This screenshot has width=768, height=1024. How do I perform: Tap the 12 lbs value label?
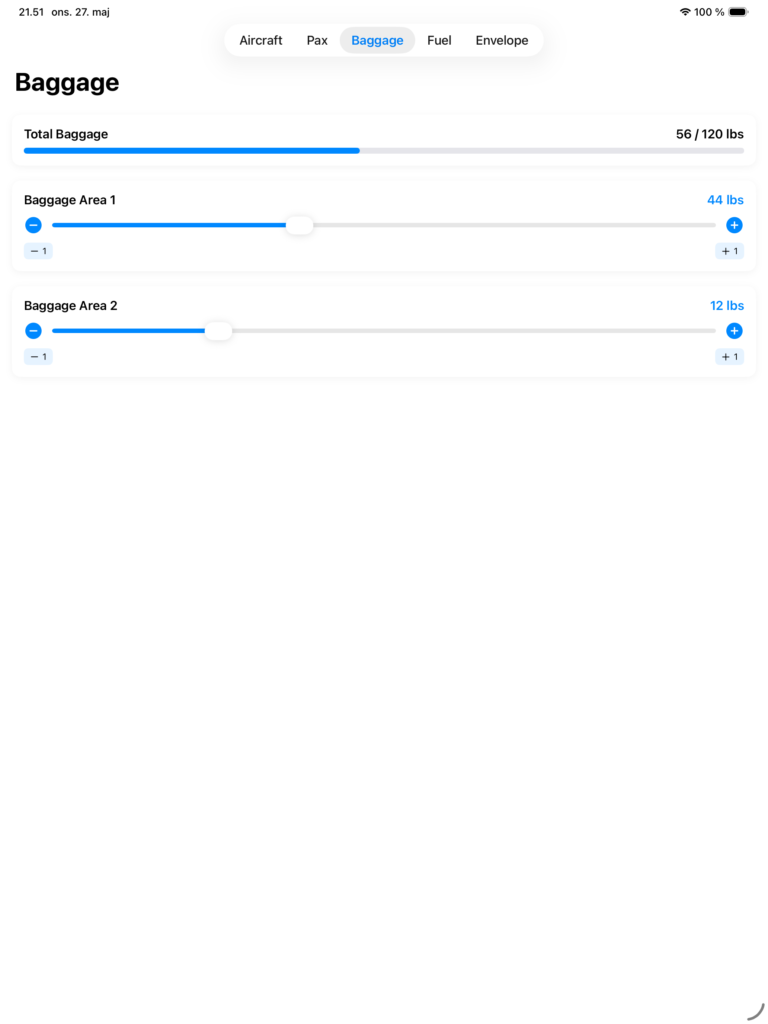pos(727,306)
